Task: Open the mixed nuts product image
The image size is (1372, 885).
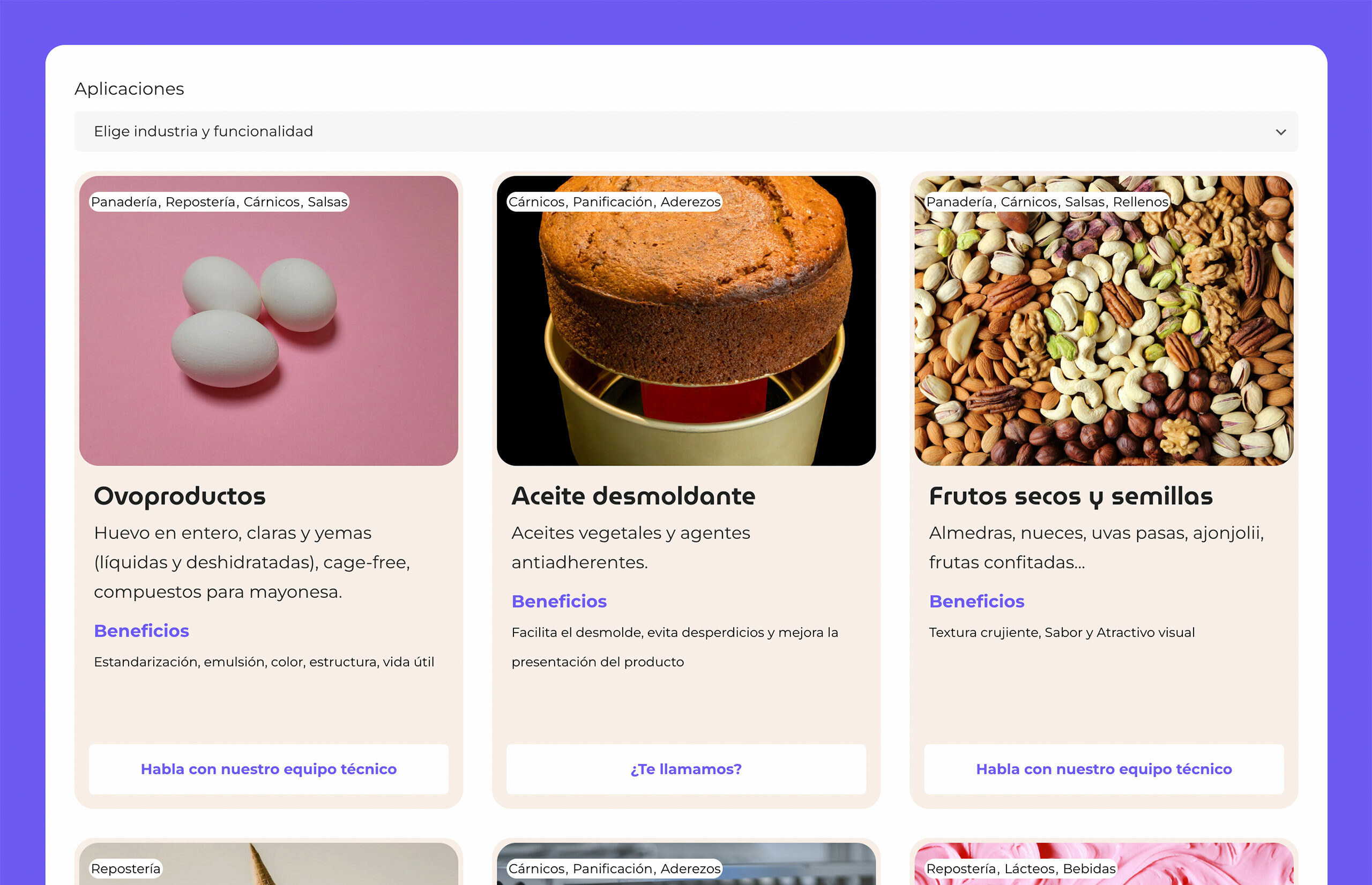Action: click(1103, 333)
